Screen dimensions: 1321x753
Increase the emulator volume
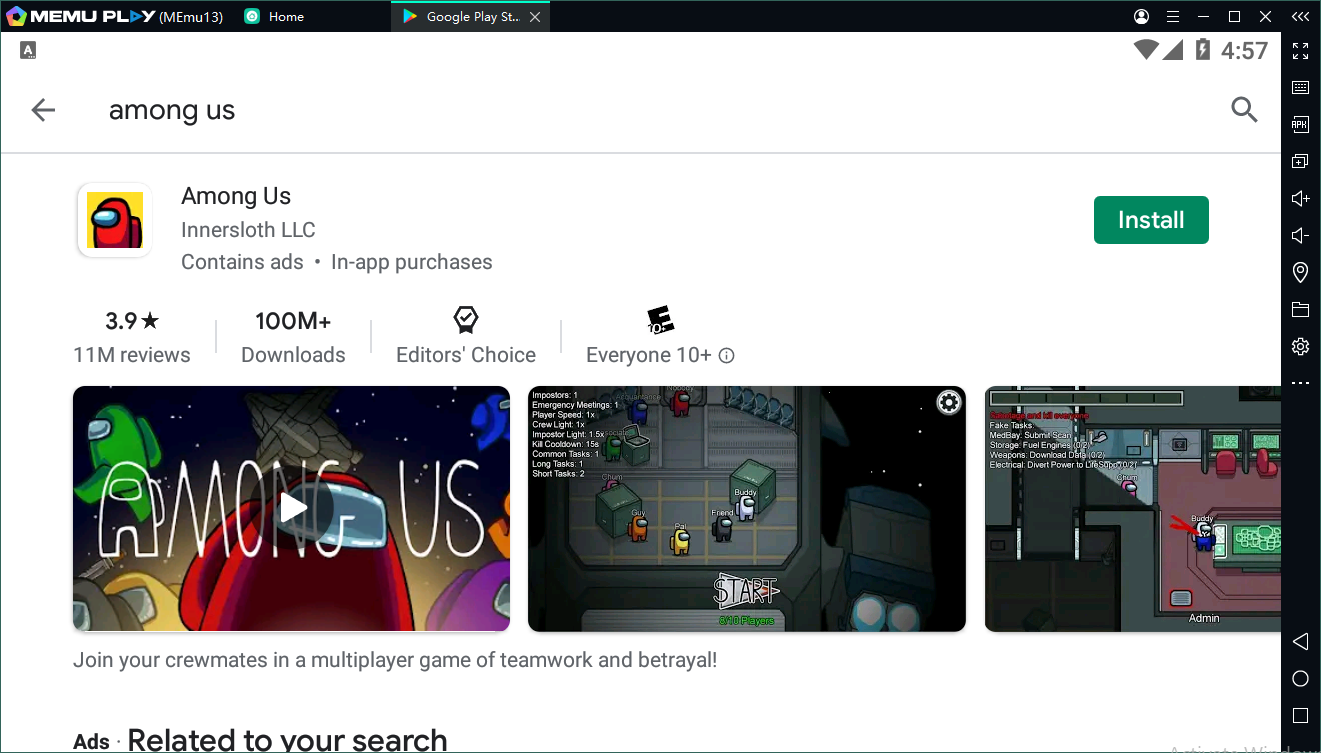pyautogui.click(x=1300, y=199)
